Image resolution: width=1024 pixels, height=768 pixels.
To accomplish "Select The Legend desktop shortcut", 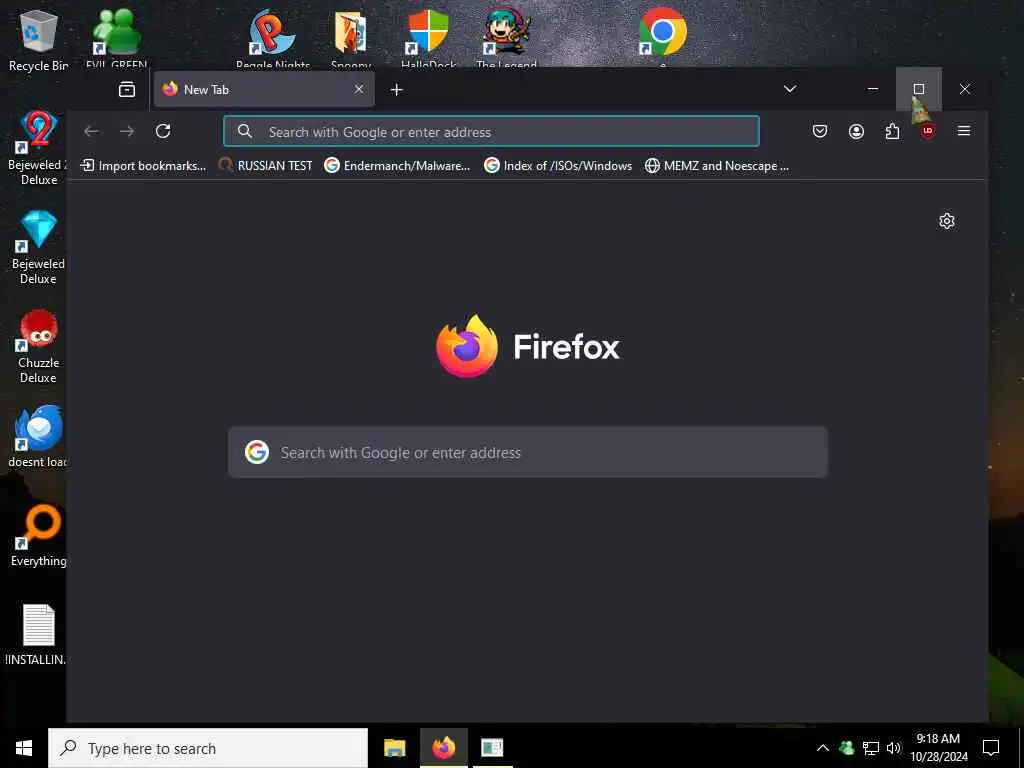I will (x=507, y=39).
